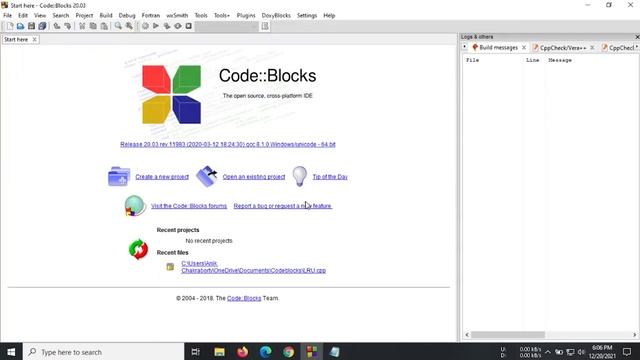Open Microsoft Edge from the taskbar
Image resolution: width=640 pixels, height=360 pixels.
266,352
